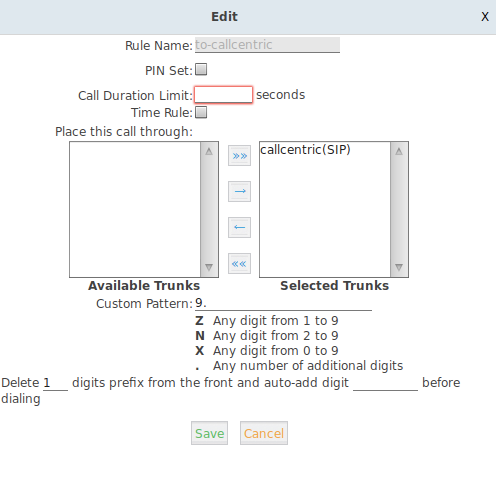Image resolution: width=496 pixels, height=483 pixels.
Task: Click the Delete digits prefix field
Action: coord(55,383)
